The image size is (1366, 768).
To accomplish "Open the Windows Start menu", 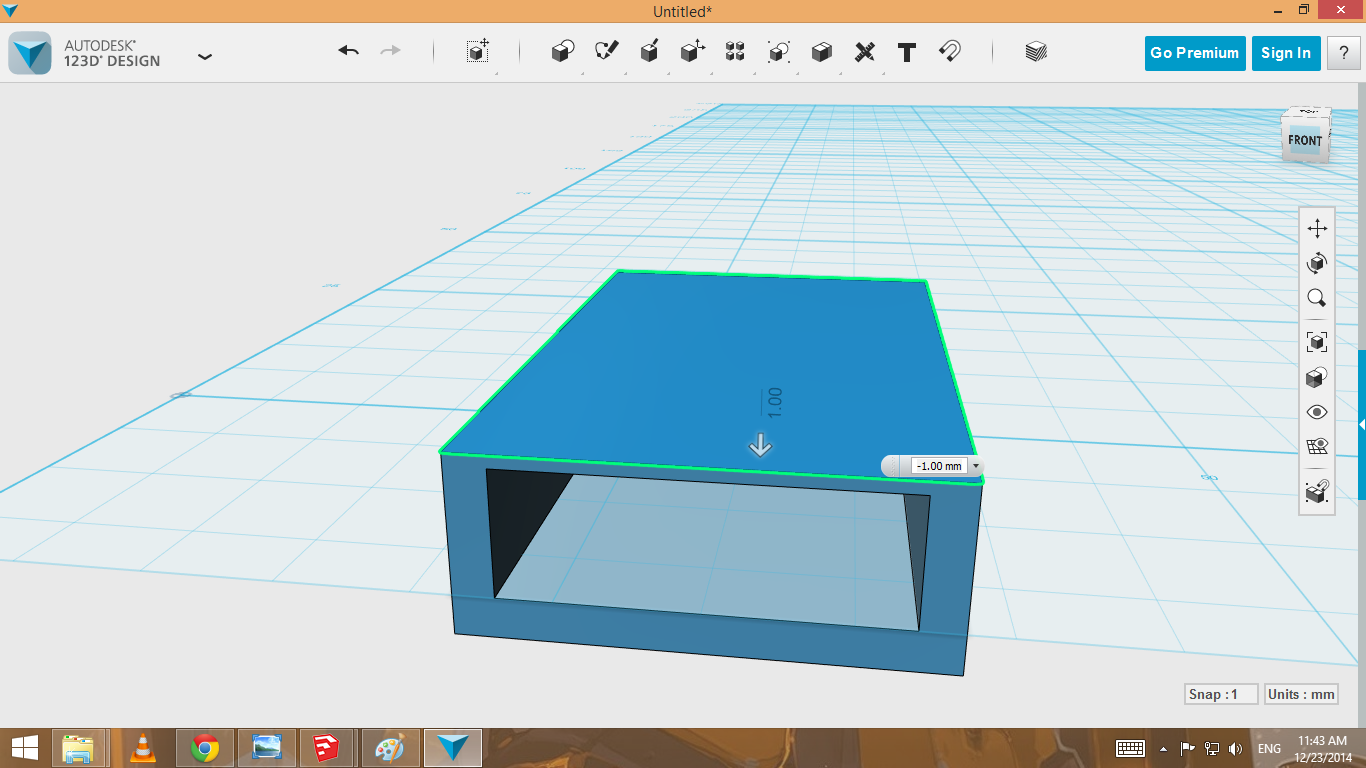I will pos(25,747).
